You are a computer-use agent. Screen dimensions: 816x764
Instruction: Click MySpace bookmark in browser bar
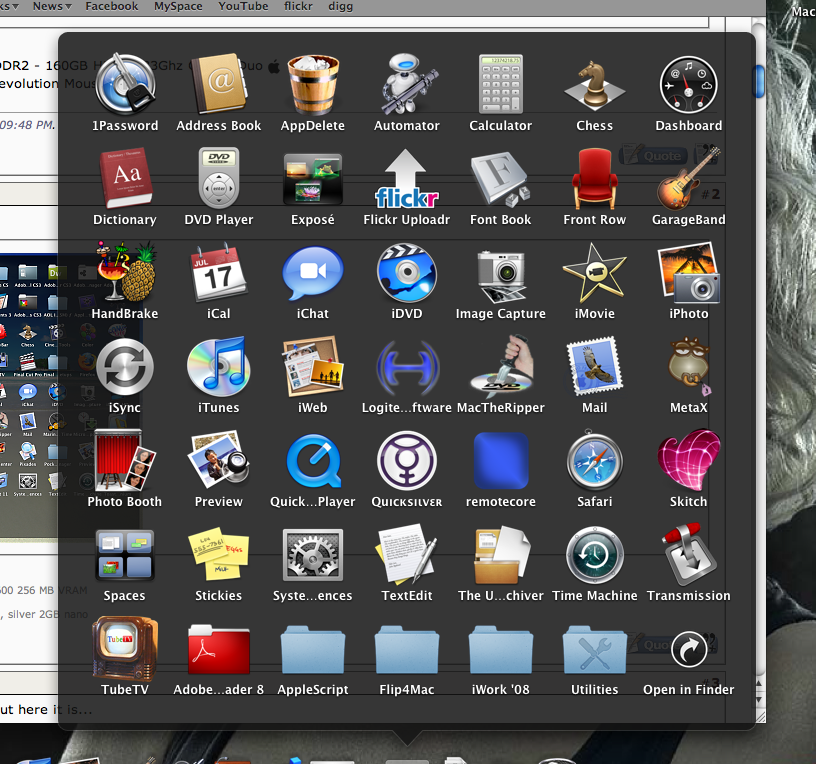pyautogui.click(x=178, y=6)
